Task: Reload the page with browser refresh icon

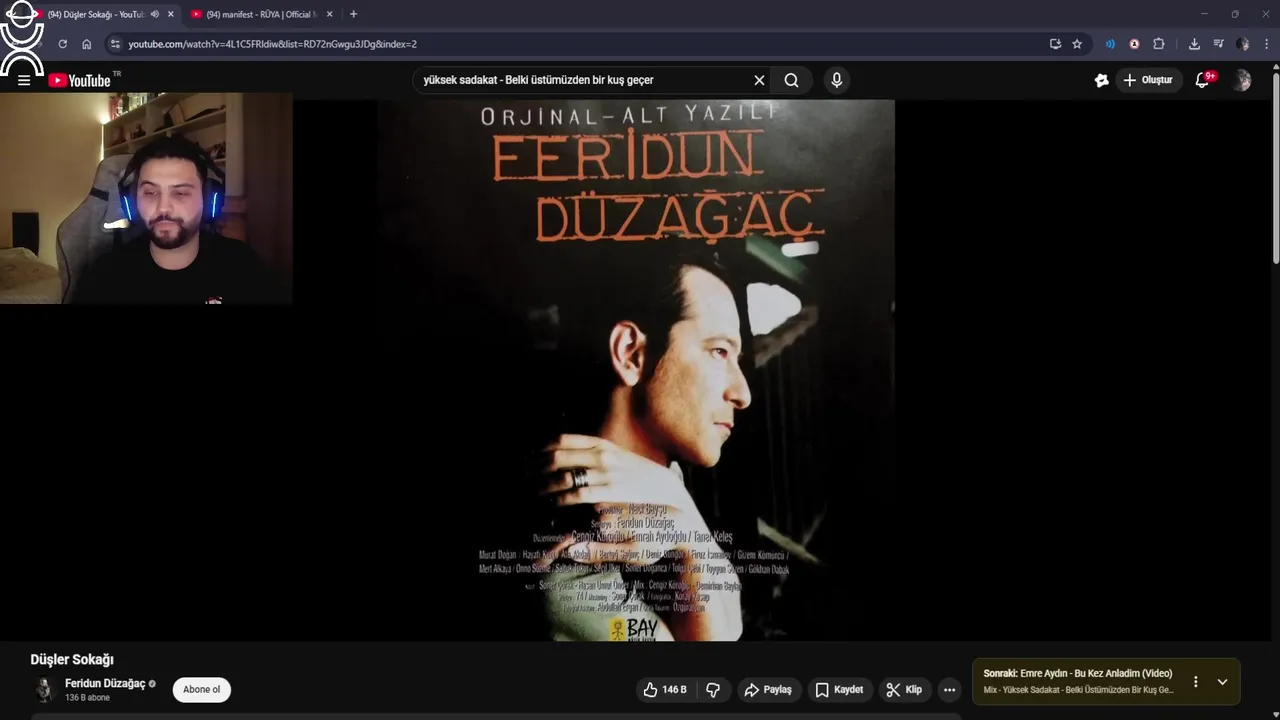Action: click(62, 44)
